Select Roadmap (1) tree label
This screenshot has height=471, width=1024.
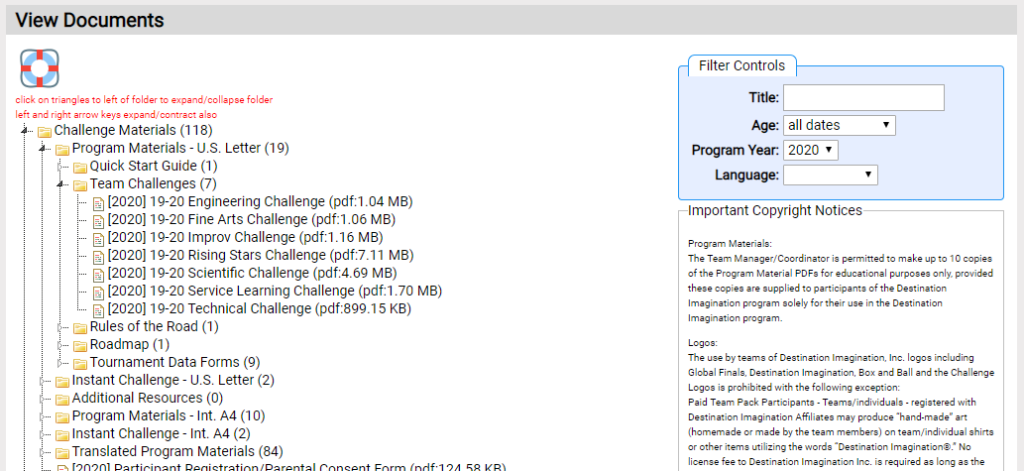130,344
